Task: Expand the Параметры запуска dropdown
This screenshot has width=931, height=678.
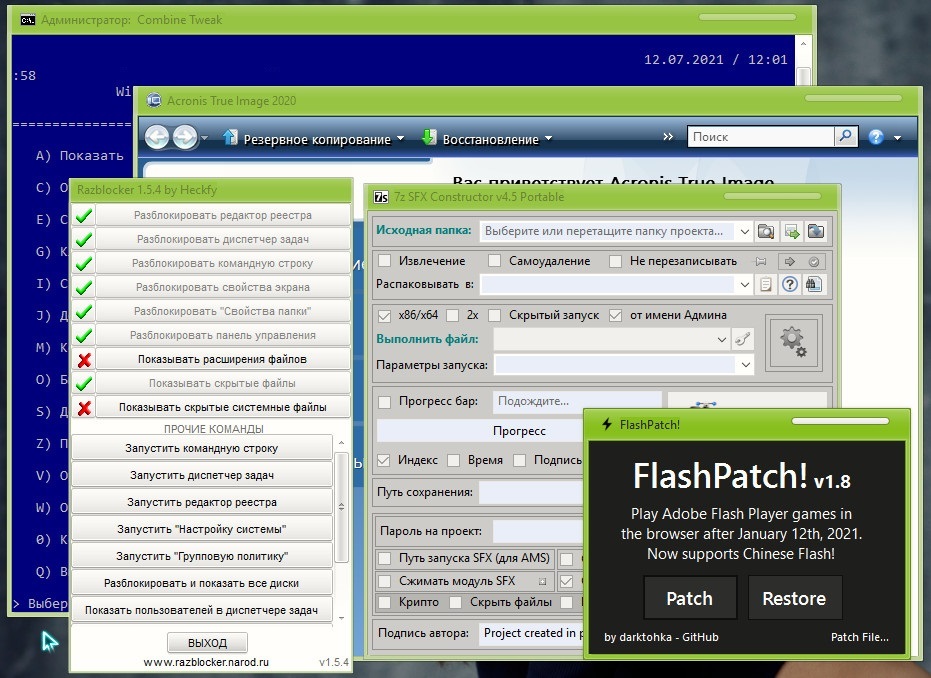Action: [x=745, y=365]
